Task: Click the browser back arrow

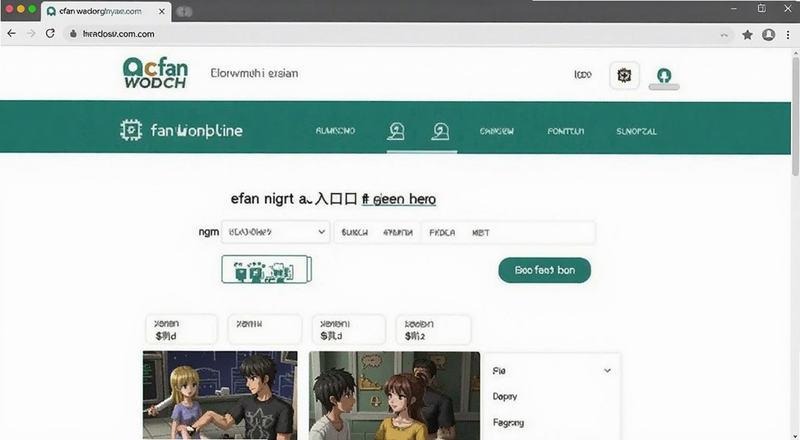Action: pos(11,34)
